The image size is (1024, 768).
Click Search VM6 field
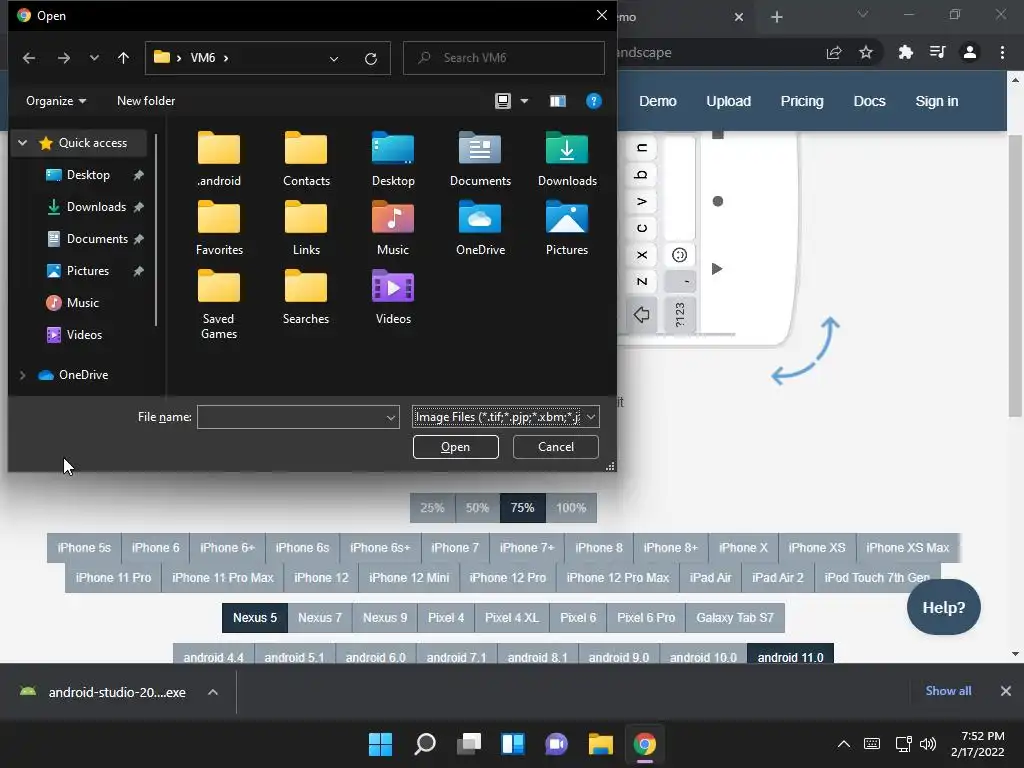[x=504, y=58]
